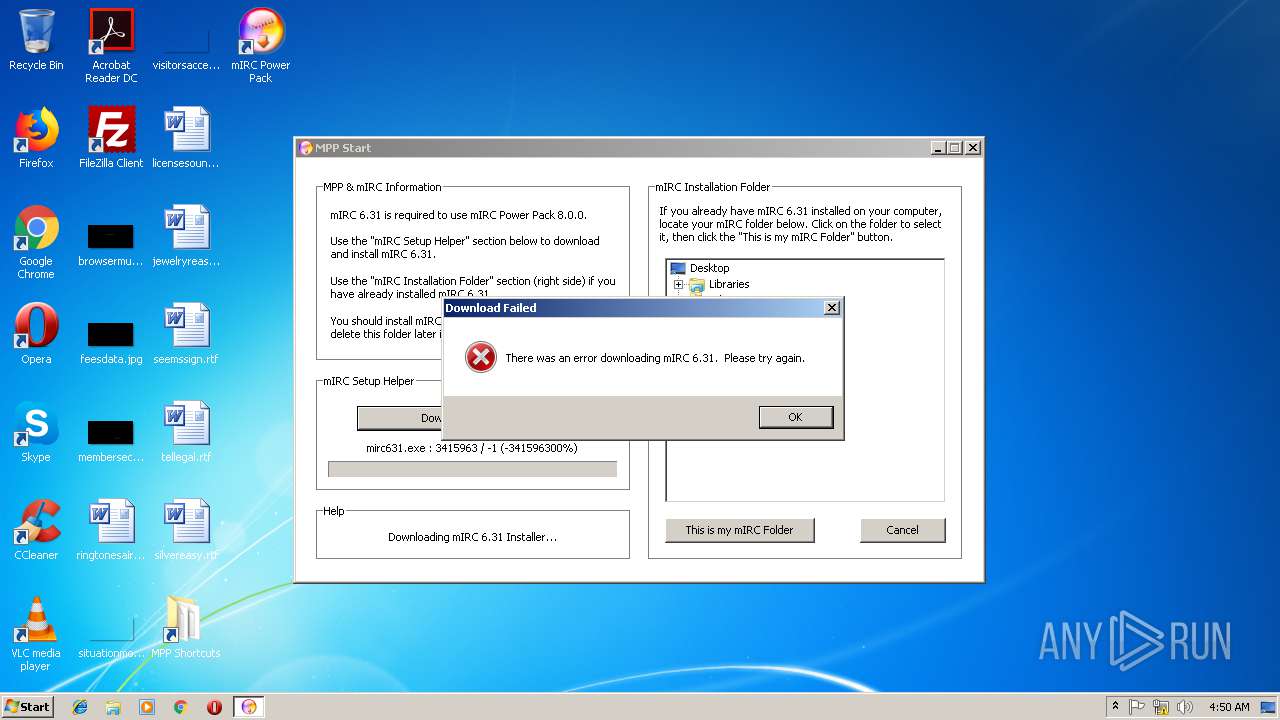This screenshot has height=720, width=1280.
Task: Open the VLC media player shortcut
Action: [36, 634]
